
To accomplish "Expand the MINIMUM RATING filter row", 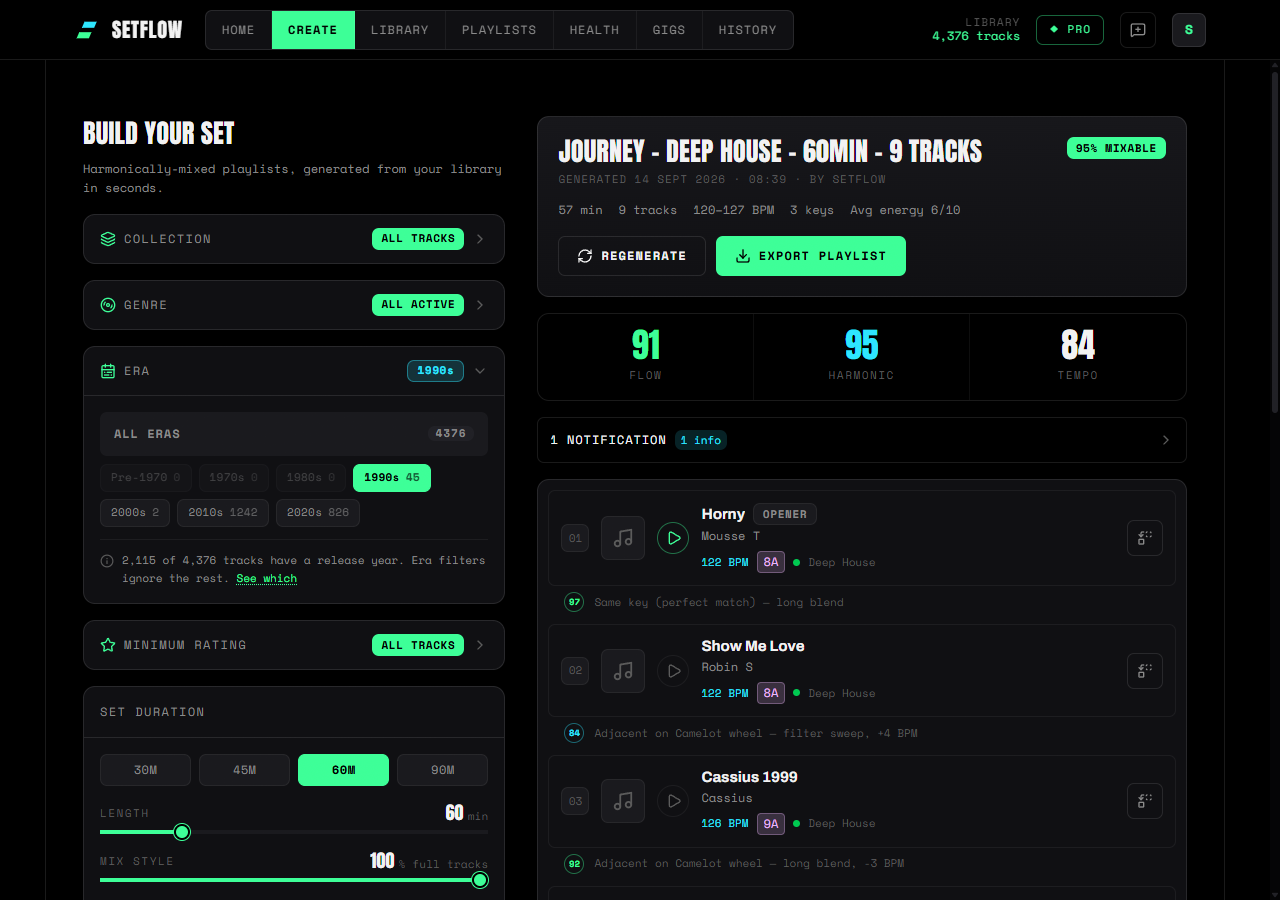I will [x=294, y=645].
